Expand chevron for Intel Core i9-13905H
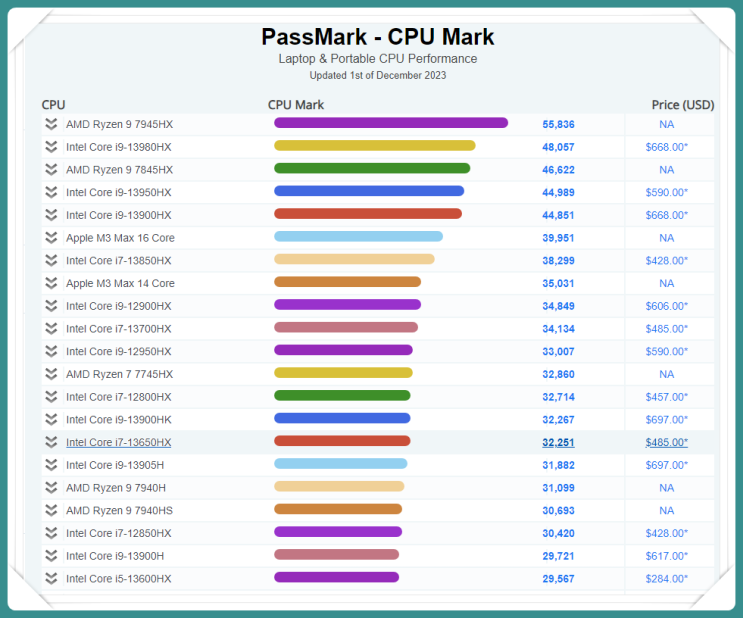743x618 pixels. pos(51,465)
